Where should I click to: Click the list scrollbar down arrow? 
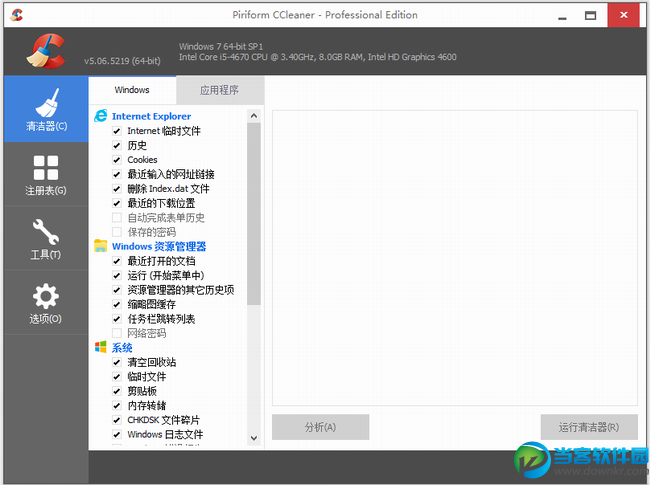coord(254,438)
